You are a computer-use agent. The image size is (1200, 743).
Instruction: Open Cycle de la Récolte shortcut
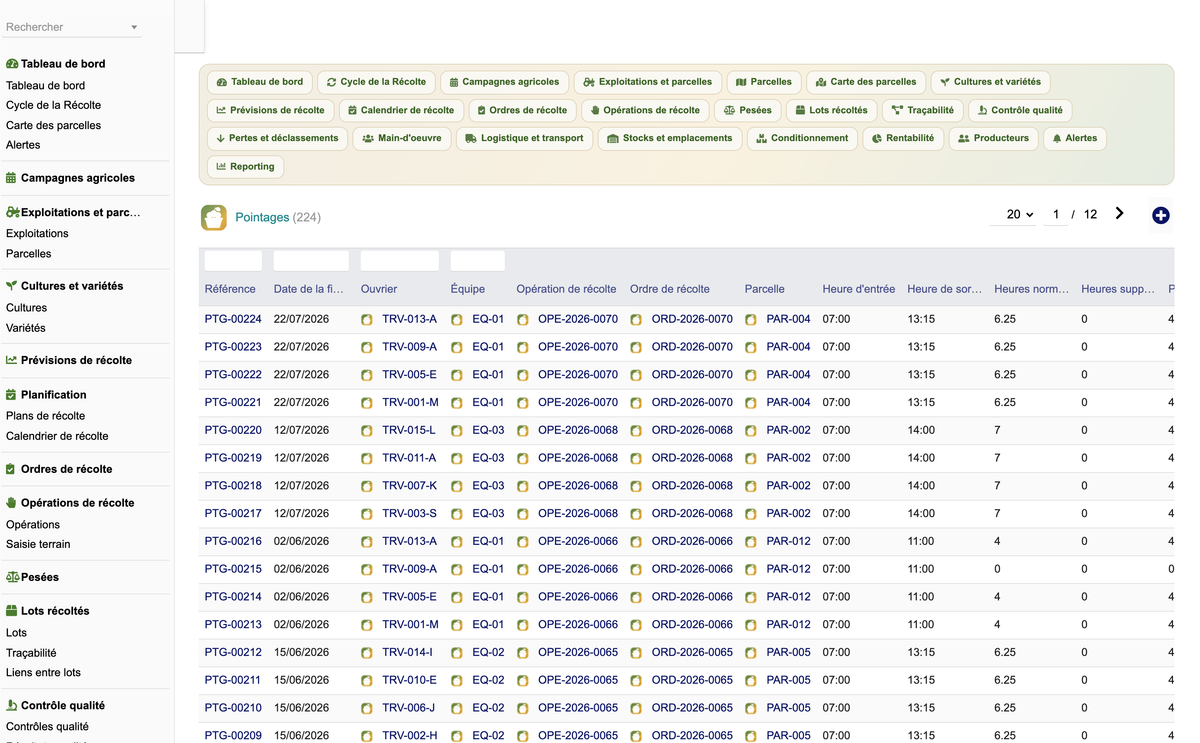tap(377, 82)
